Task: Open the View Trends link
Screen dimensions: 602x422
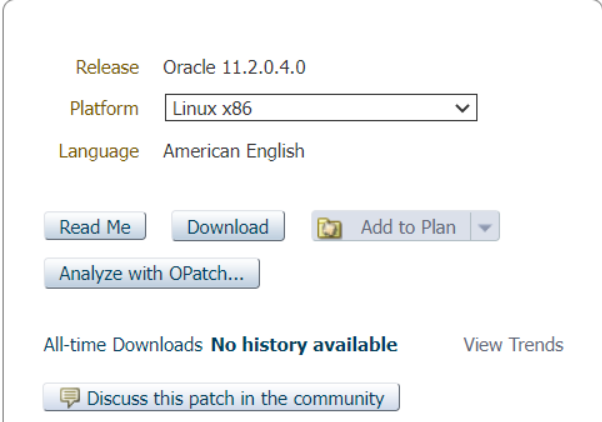Action: coord(513,345)
